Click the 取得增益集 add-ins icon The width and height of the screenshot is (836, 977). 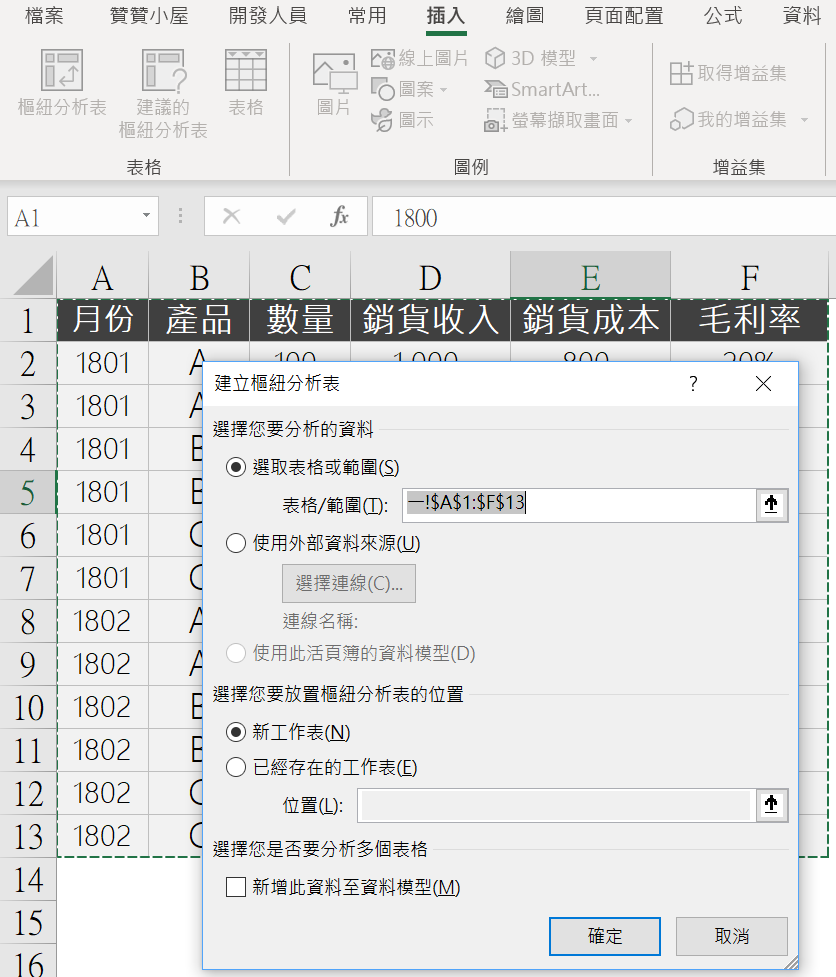click(682, 73)
